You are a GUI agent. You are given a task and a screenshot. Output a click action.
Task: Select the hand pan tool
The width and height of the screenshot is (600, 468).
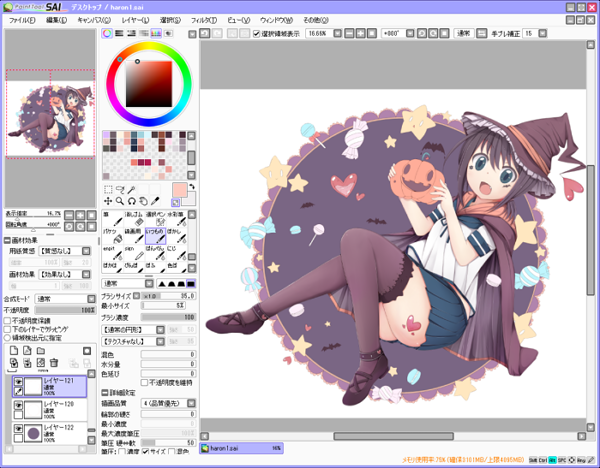[143, 201]
